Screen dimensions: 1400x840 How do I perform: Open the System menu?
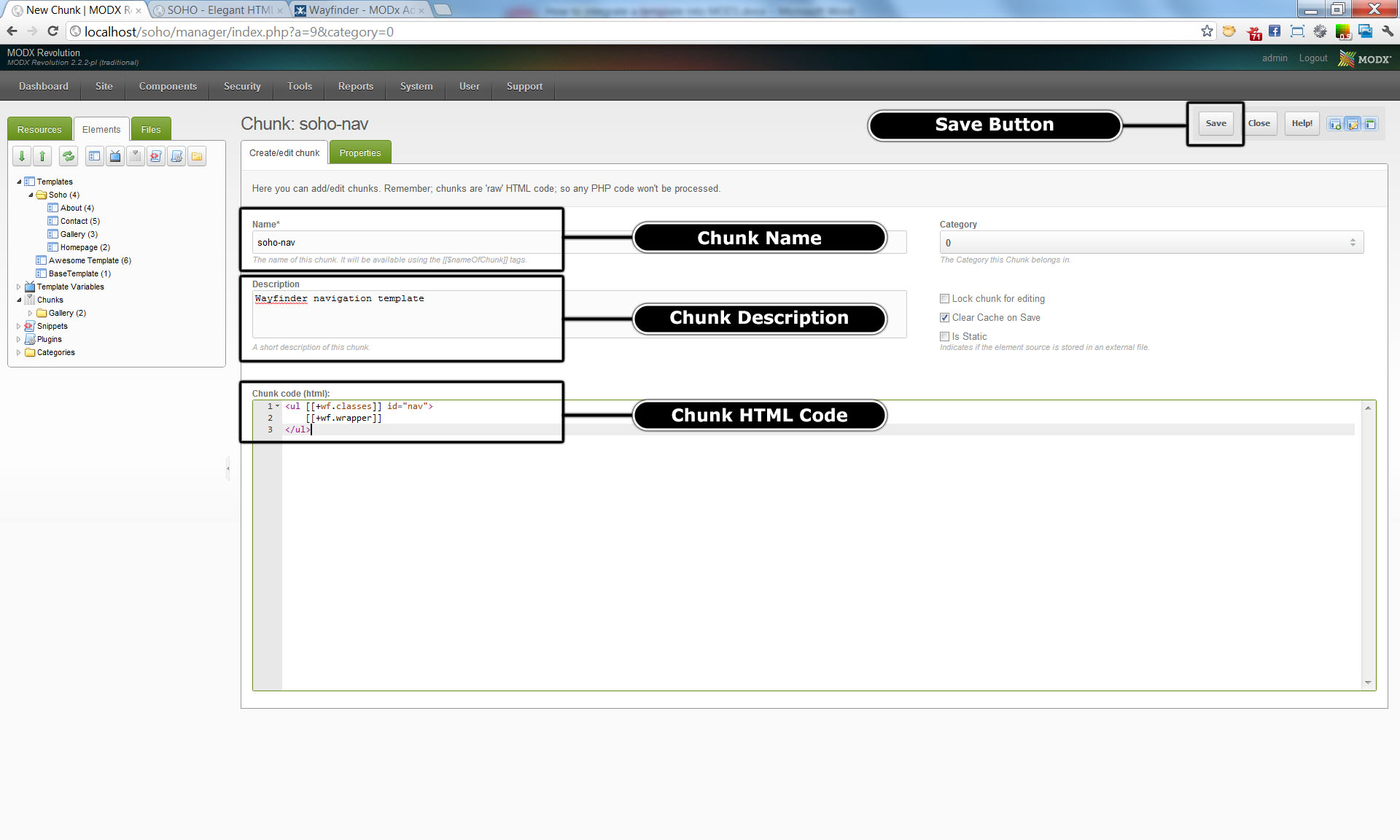pos(416,86)
